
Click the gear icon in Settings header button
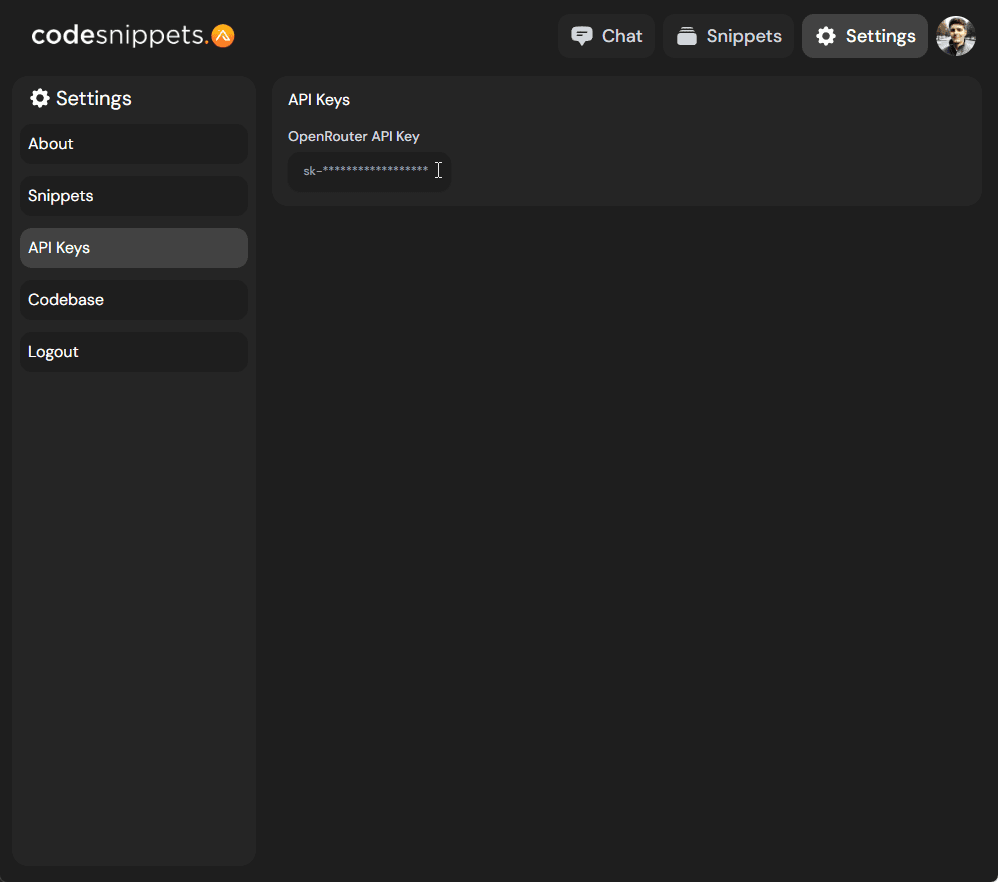pos(826,36)
